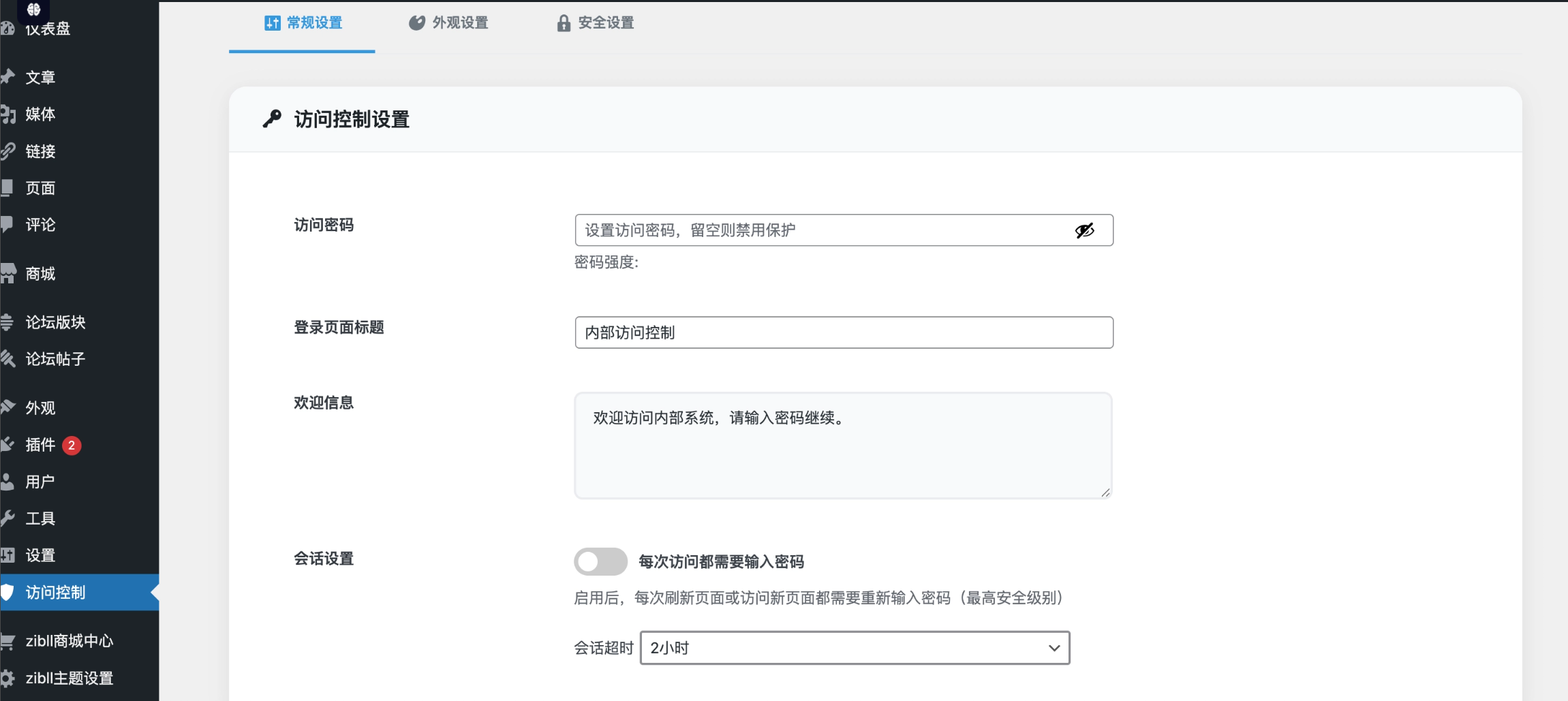Click the 链接 links sidebar entry

coord(41,151)
